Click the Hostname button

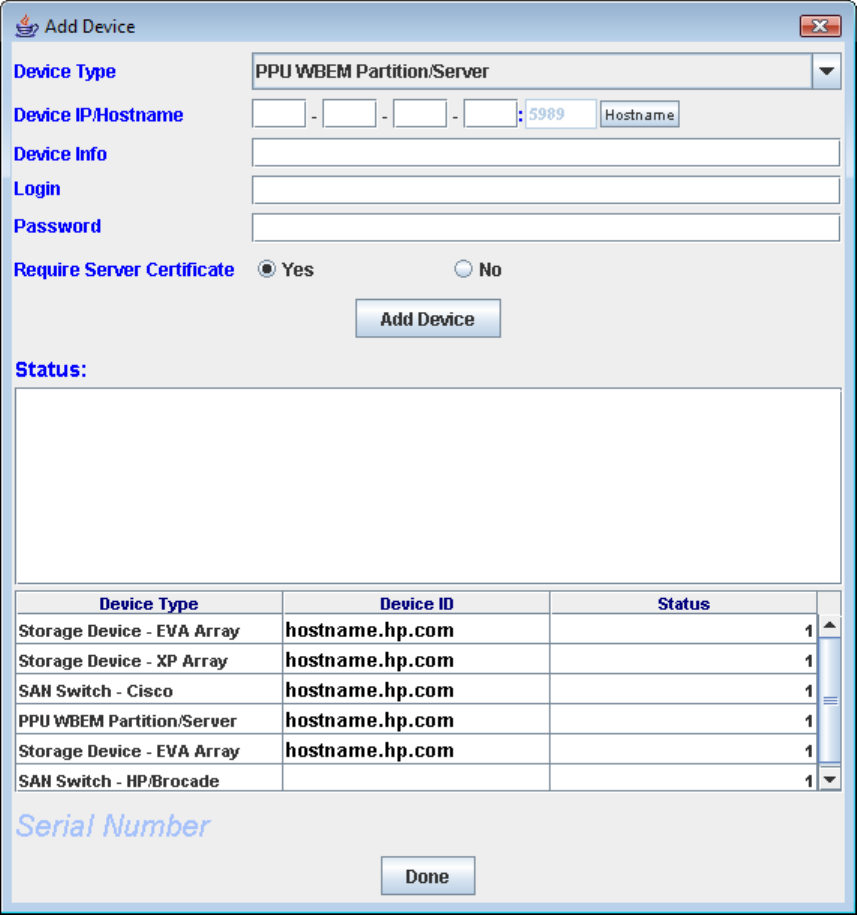click(x=639, y=114)
